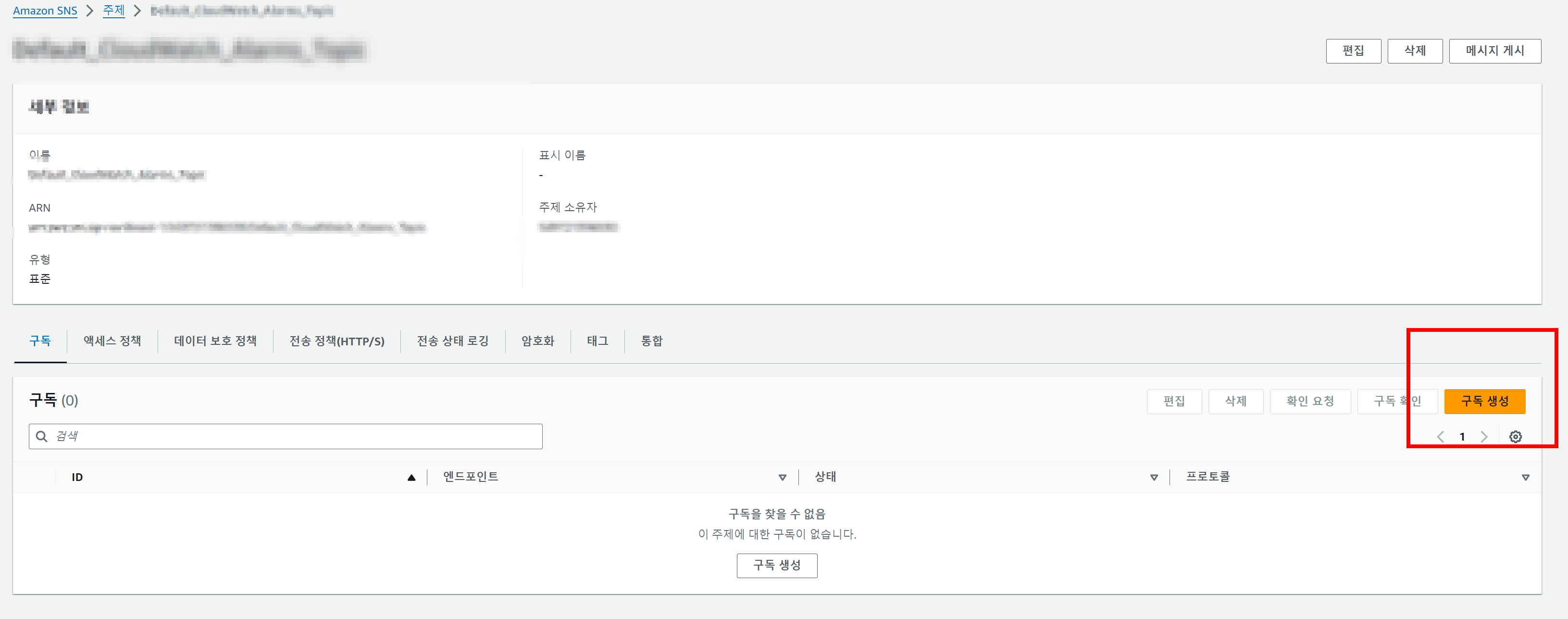Click top 삭제 topic button

tap(1414, 51)
